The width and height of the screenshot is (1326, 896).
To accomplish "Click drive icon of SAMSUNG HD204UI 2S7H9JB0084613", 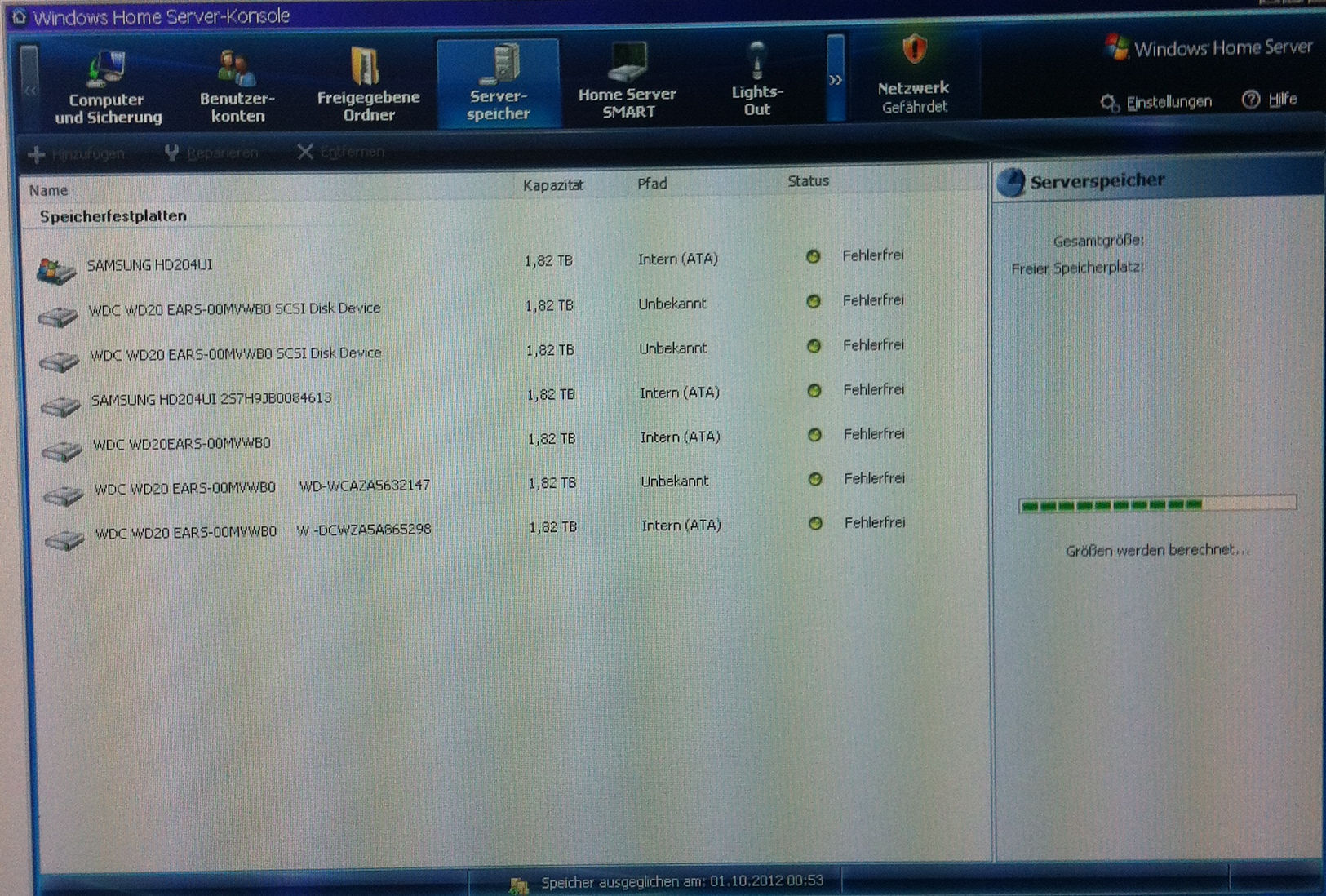I will pos(60,406).
